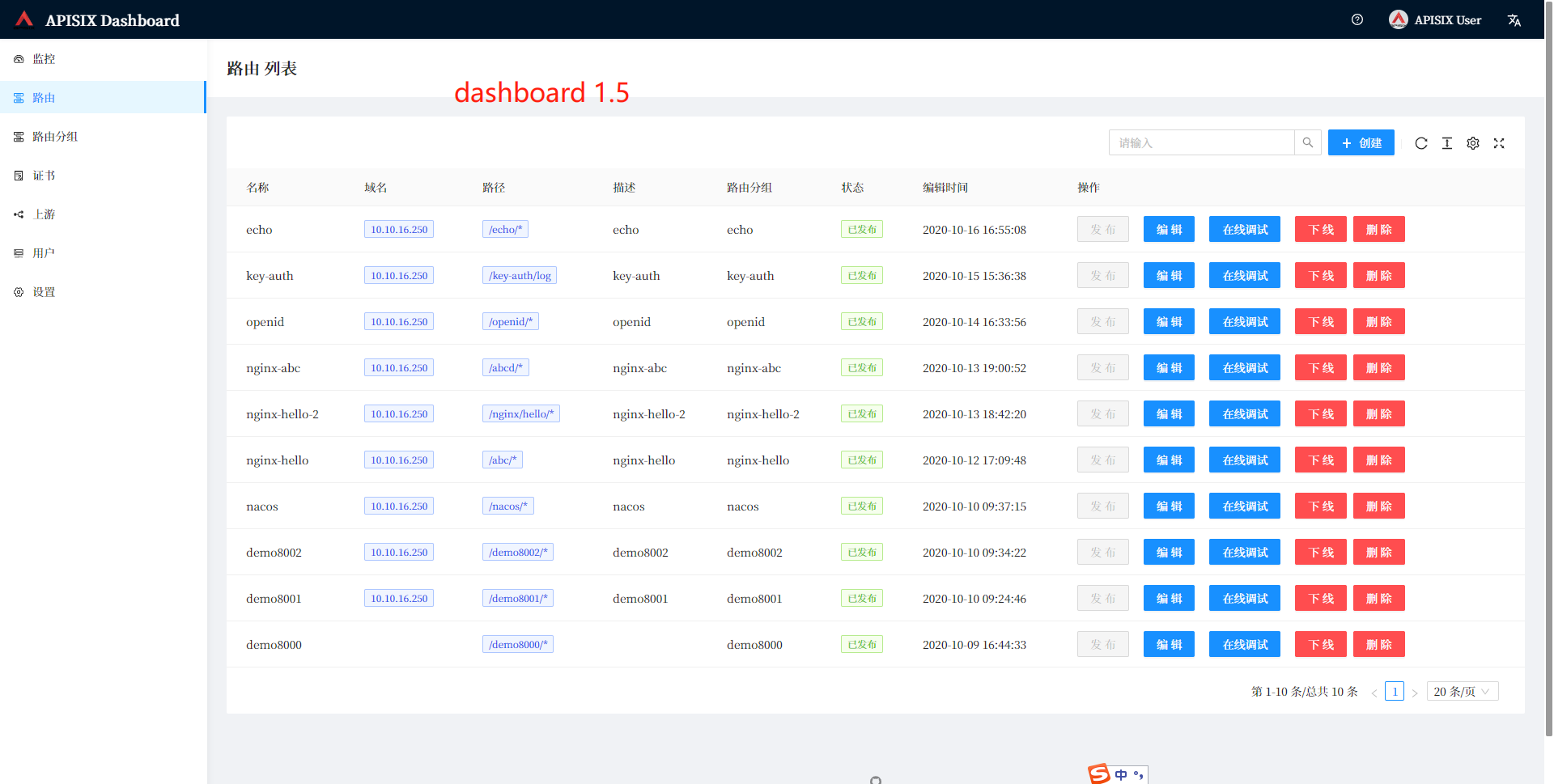Click the /nginx/hello/* path tag
This screenshot has width=1554, height=784.
521,413
